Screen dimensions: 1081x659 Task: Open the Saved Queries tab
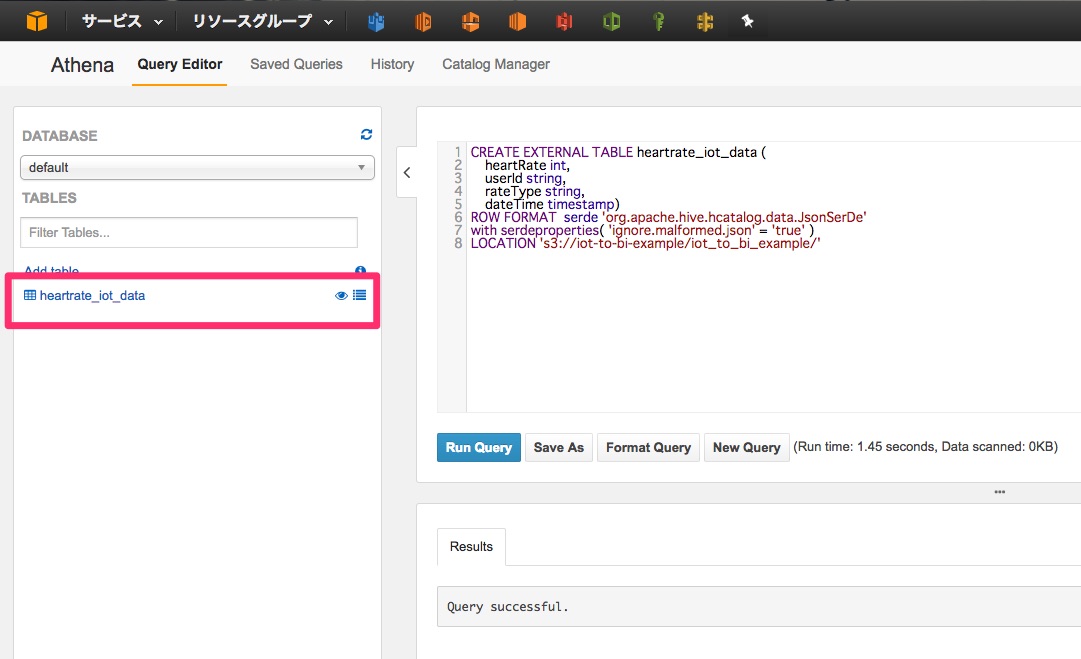coord(296,64)
